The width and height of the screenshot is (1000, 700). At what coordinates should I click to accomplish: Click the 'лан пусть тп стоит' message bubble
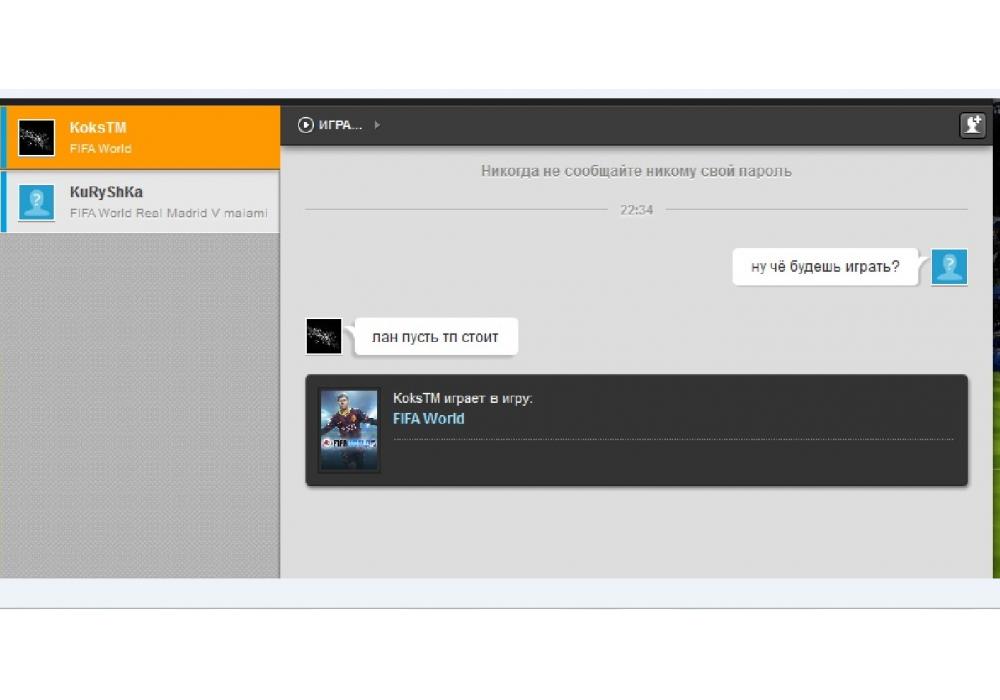(435, 337)
